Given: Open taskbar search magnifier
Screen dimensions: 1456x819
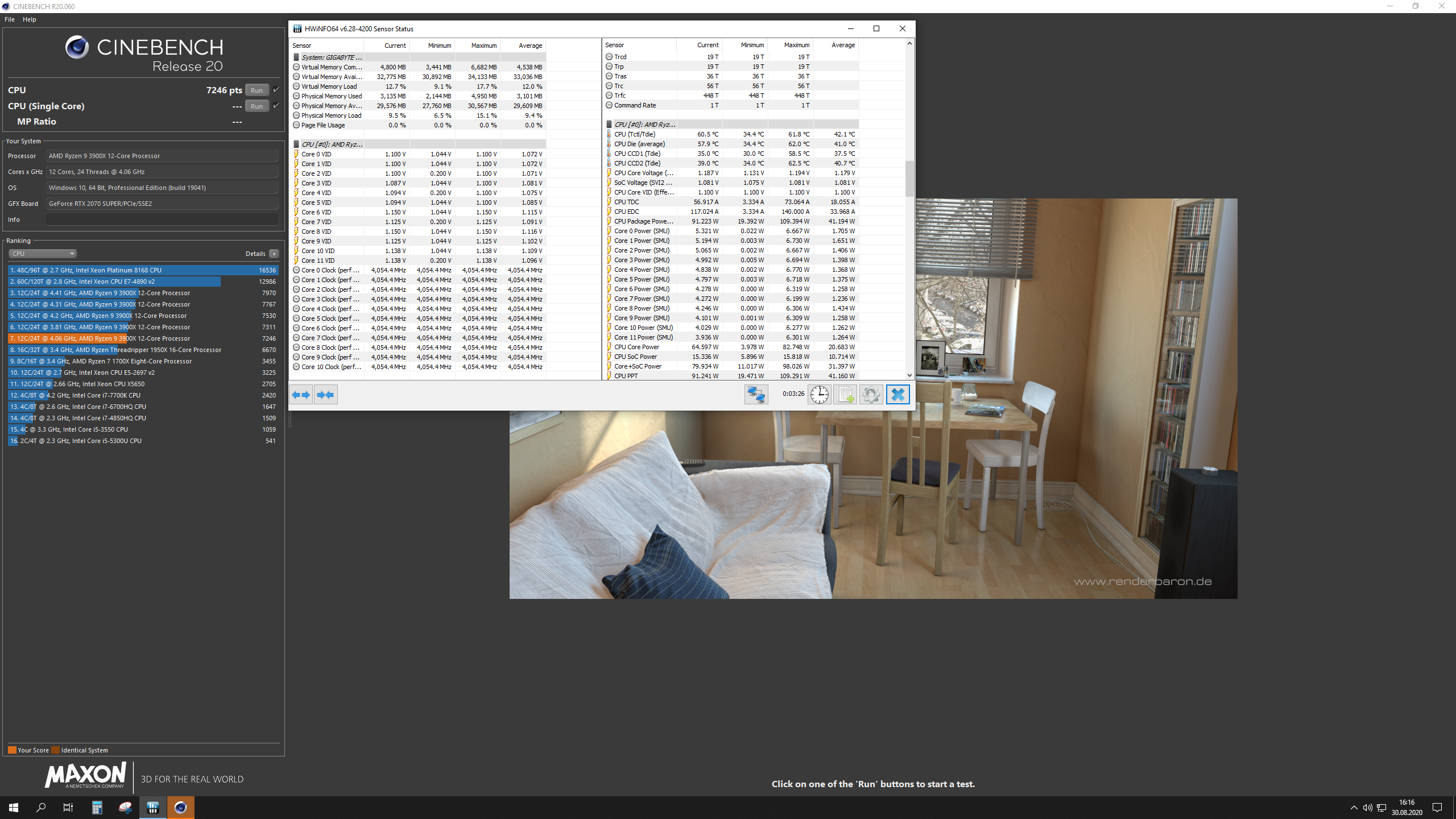Looking at the screenshot, I should [41, 807].
